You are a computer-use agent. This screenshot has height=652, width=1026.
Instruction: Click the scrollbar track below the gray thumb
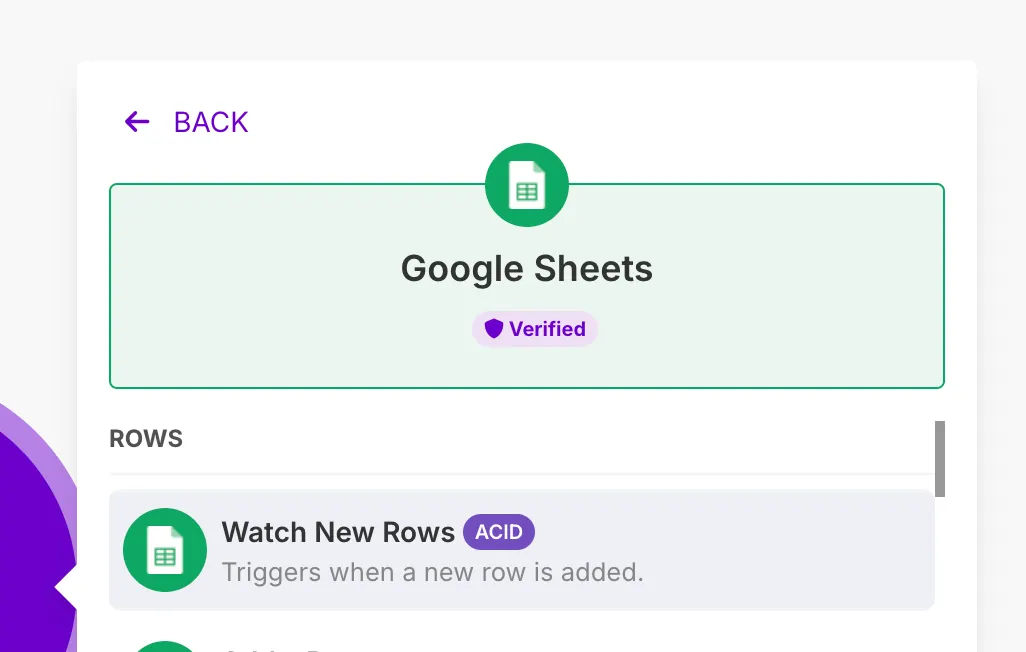coord(940,580)
